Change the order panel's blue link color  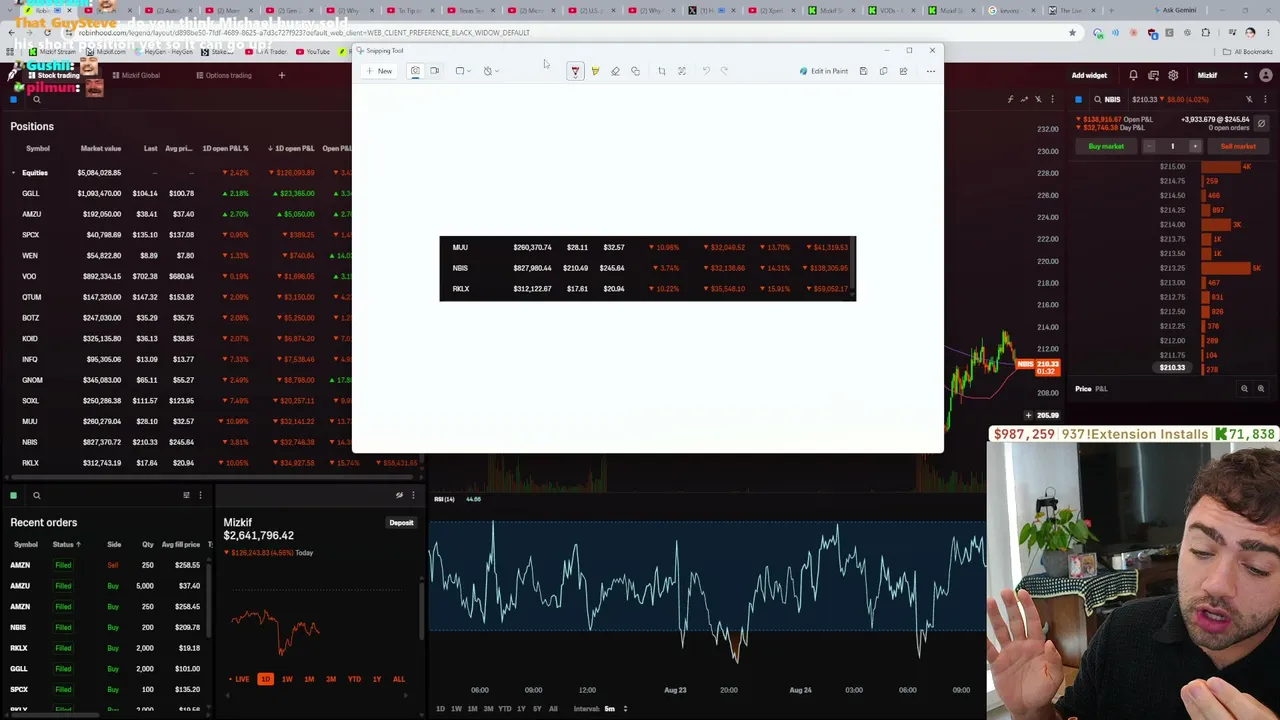click(x=1078, y=99)
